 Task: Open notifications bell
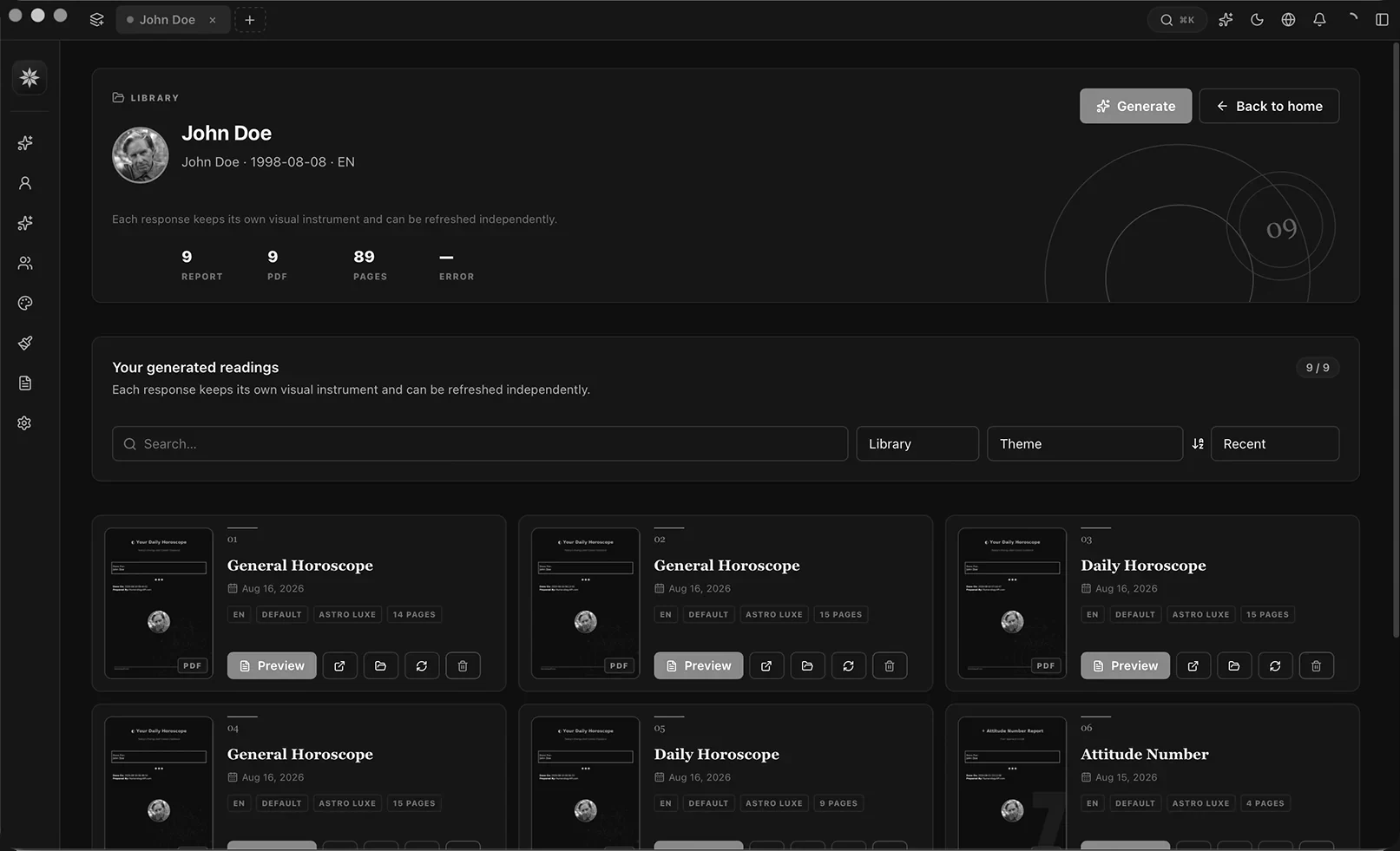1319,19
